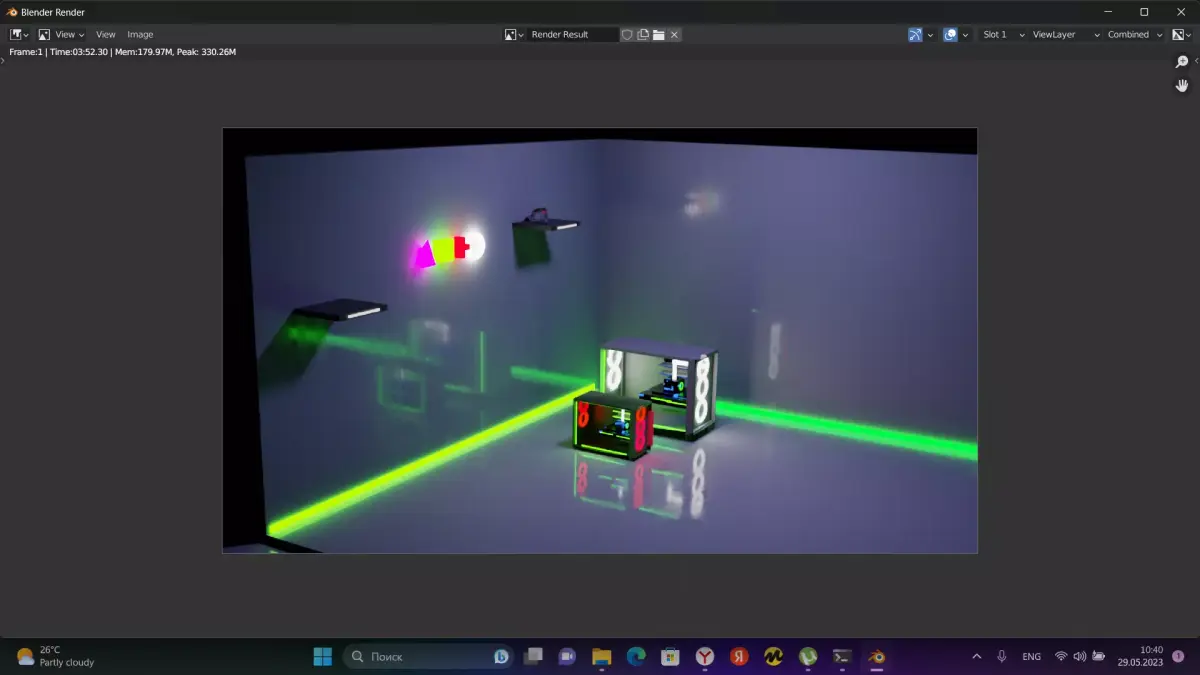Open the Slot 1 dropdown
Viewport: 1200px width, 675px height.
pyautogui.click(x=997, y=34)
